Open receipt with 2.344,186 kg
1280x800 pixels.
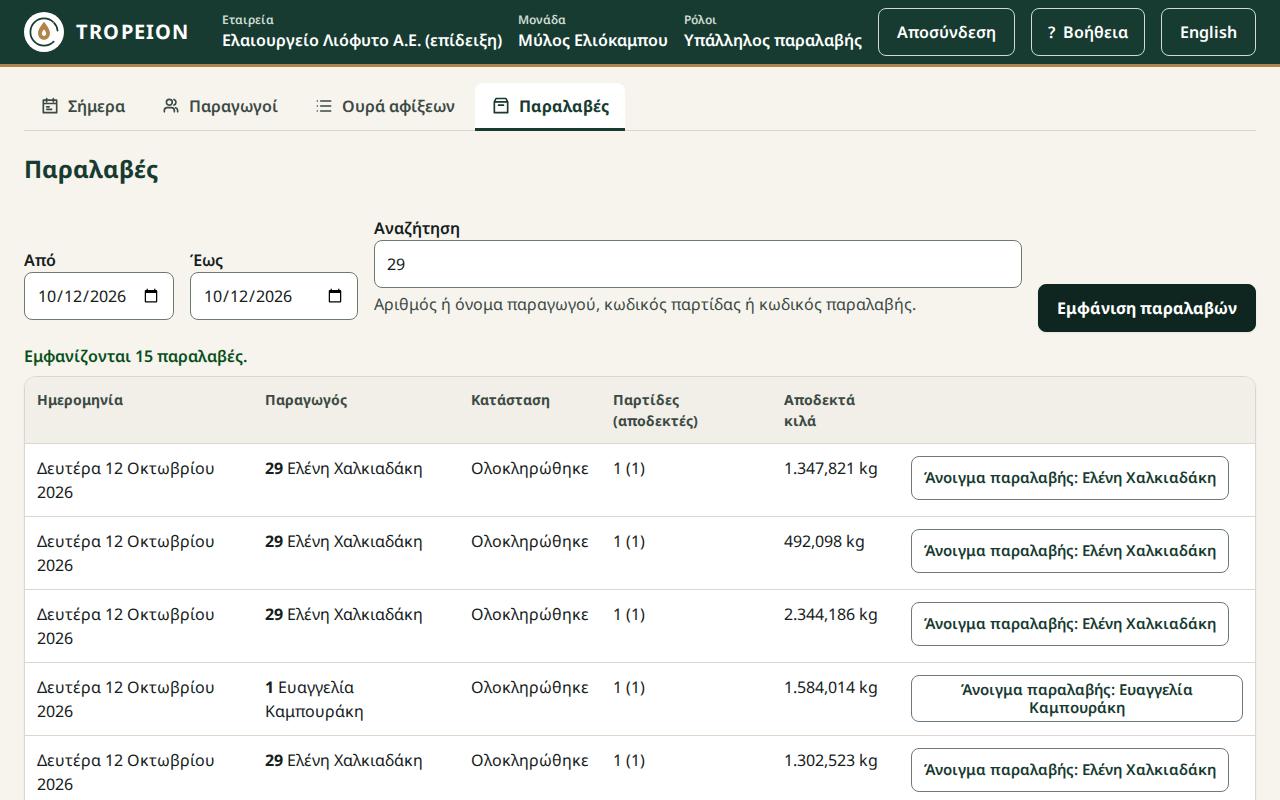tap(1070, 624)
